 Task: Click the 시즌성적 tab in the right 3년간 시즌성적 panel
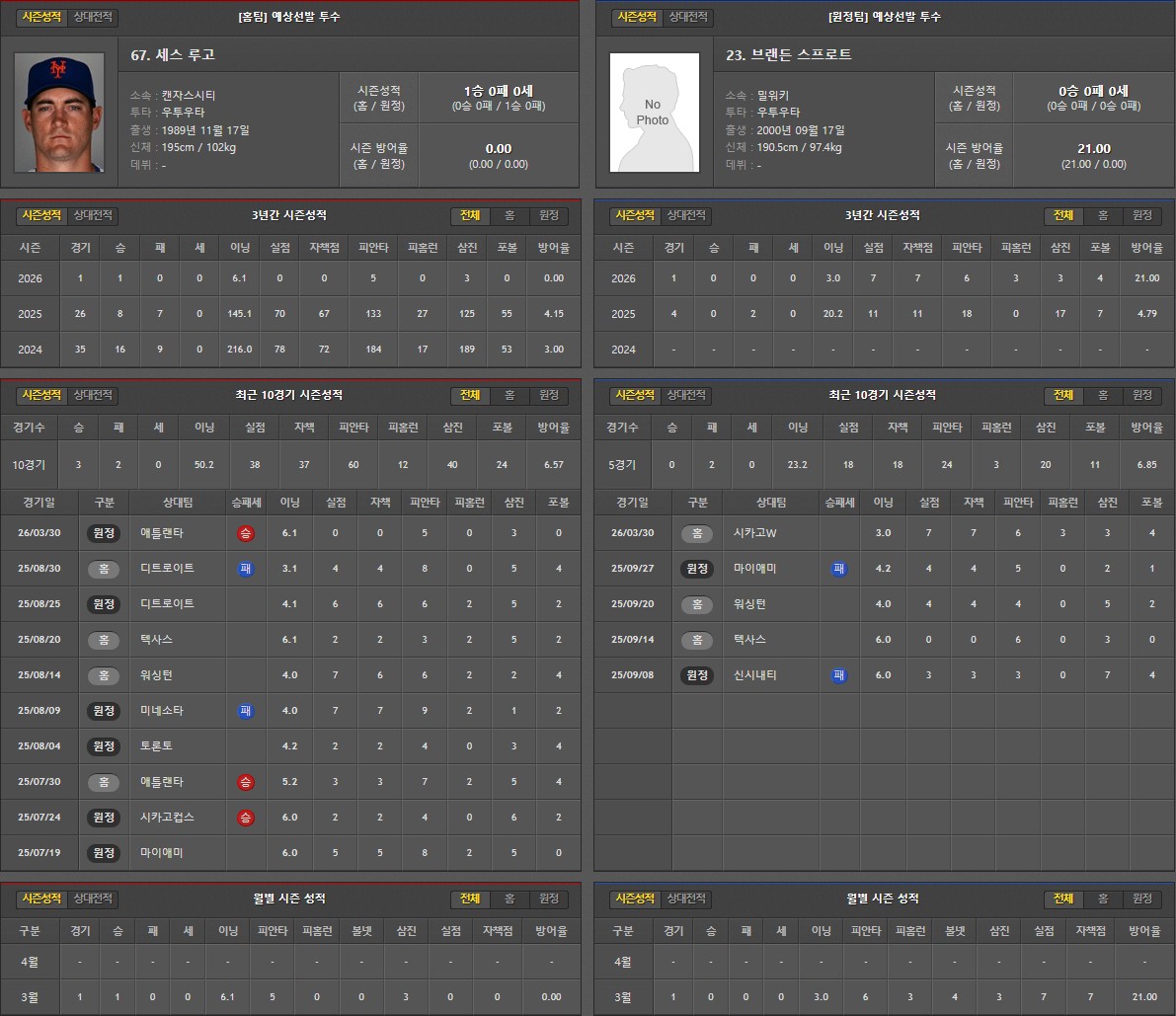coord(634,216)
